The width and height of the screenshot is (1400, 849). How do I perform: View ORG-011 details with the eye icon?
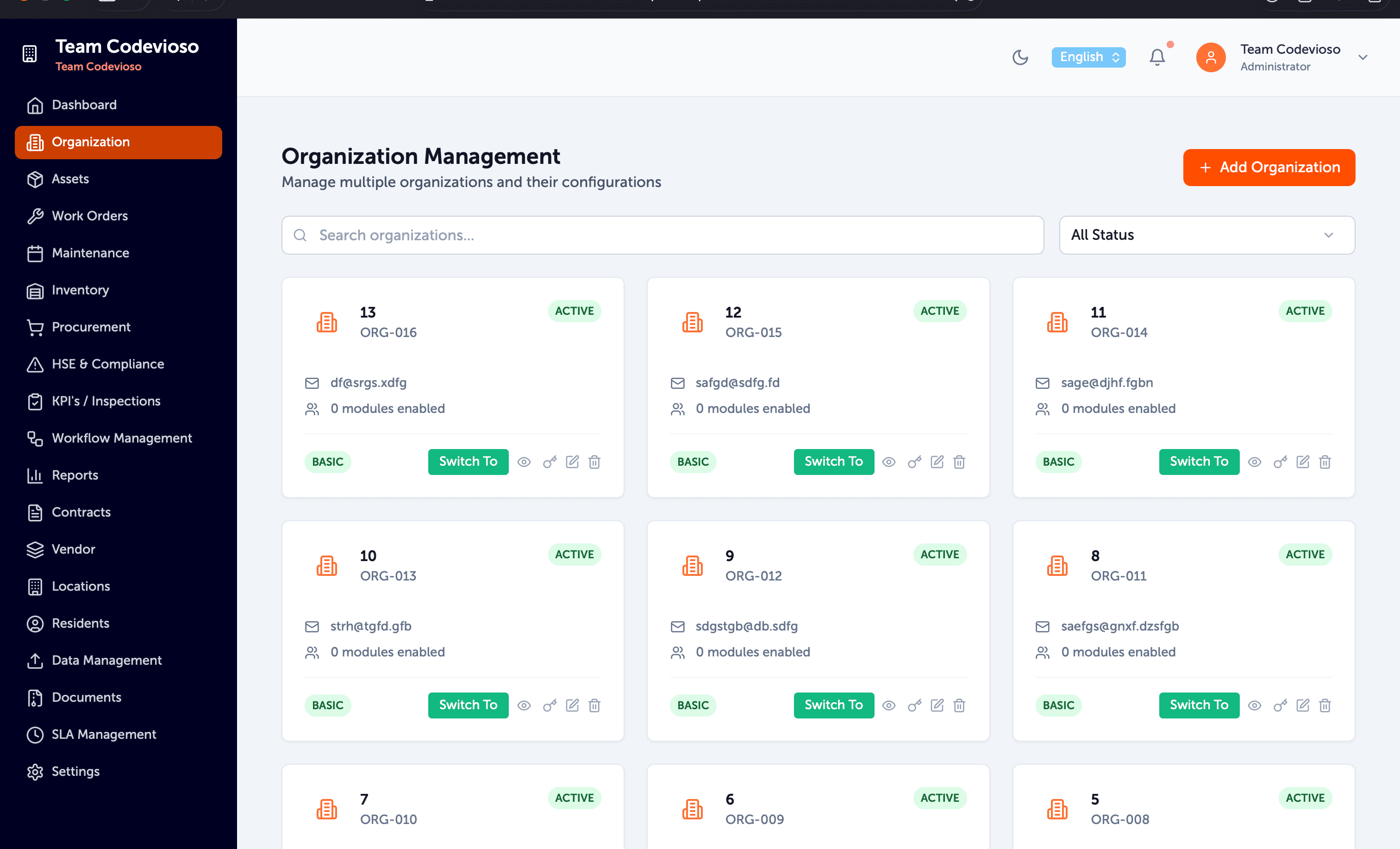pyautogui.click(x=1255, y=705)
